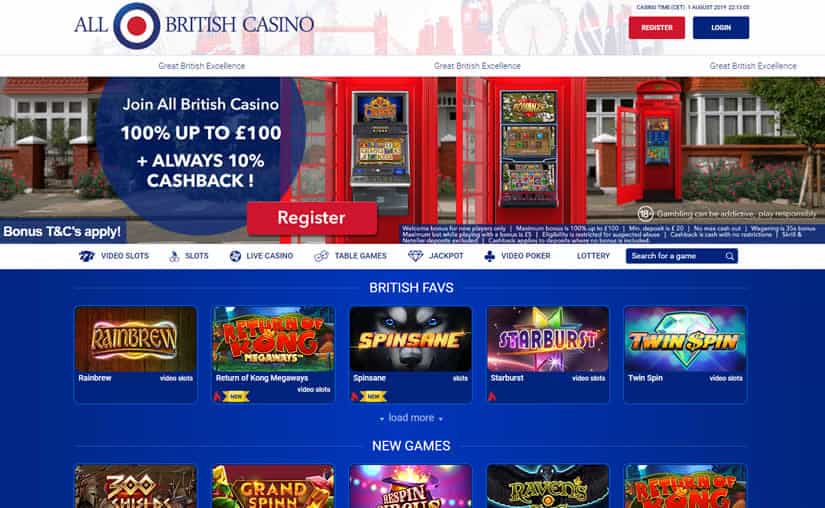Image resolution: width=825 pixels, height=508 pixels.
Task: Click the flame icon under Starburst
Action: point(492,397)
